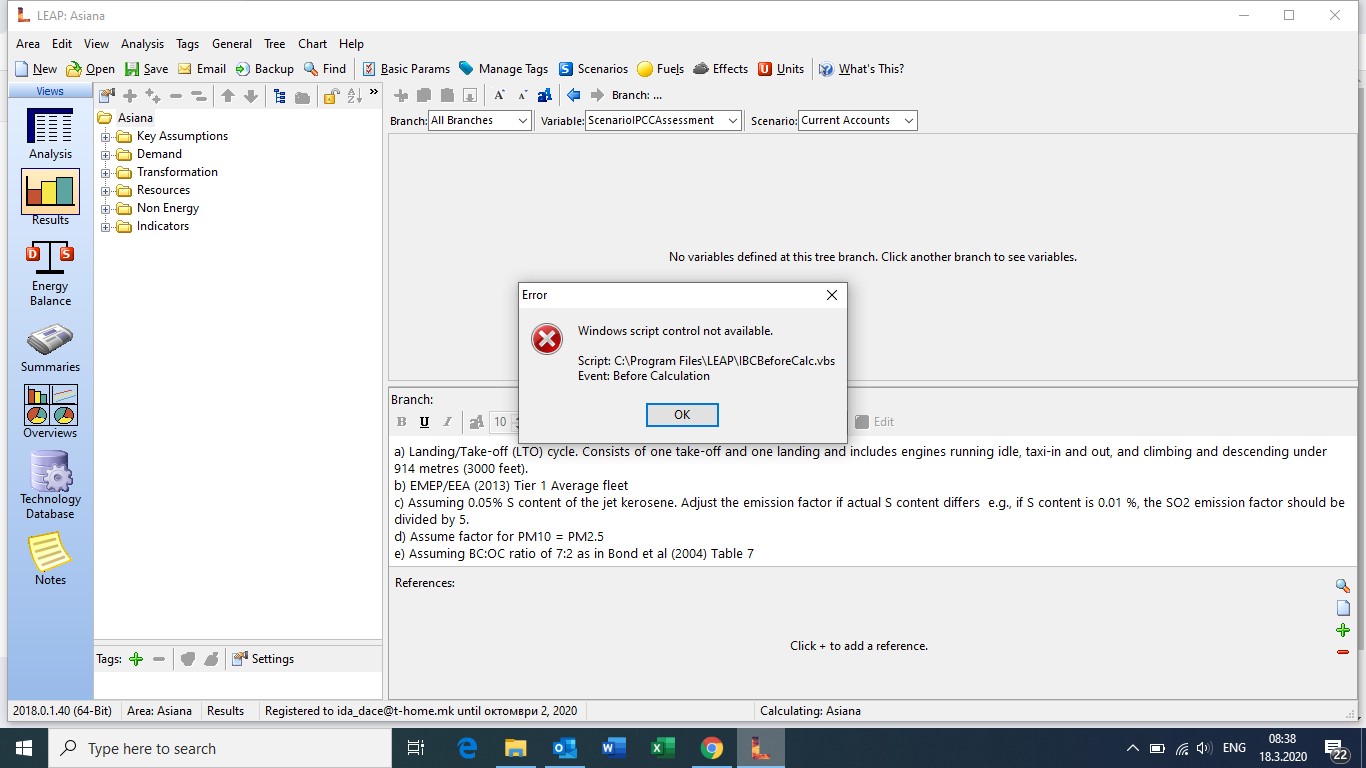Click New in the toolbar
Screen dimensions: 1366x768
pyautogui.click(x=36, y=69)
